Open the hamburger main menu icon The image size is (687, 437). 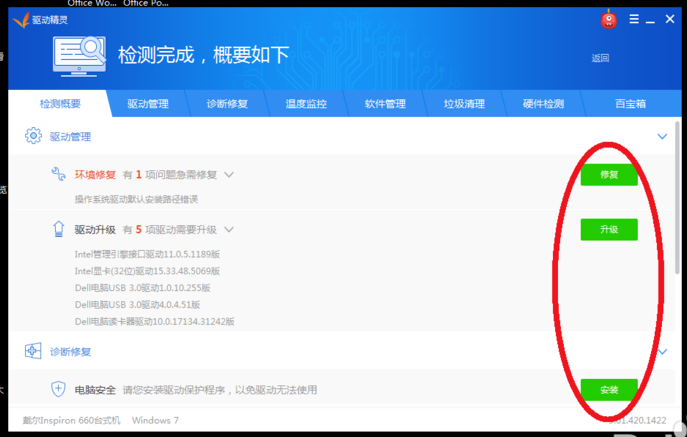tap(634, 19)
